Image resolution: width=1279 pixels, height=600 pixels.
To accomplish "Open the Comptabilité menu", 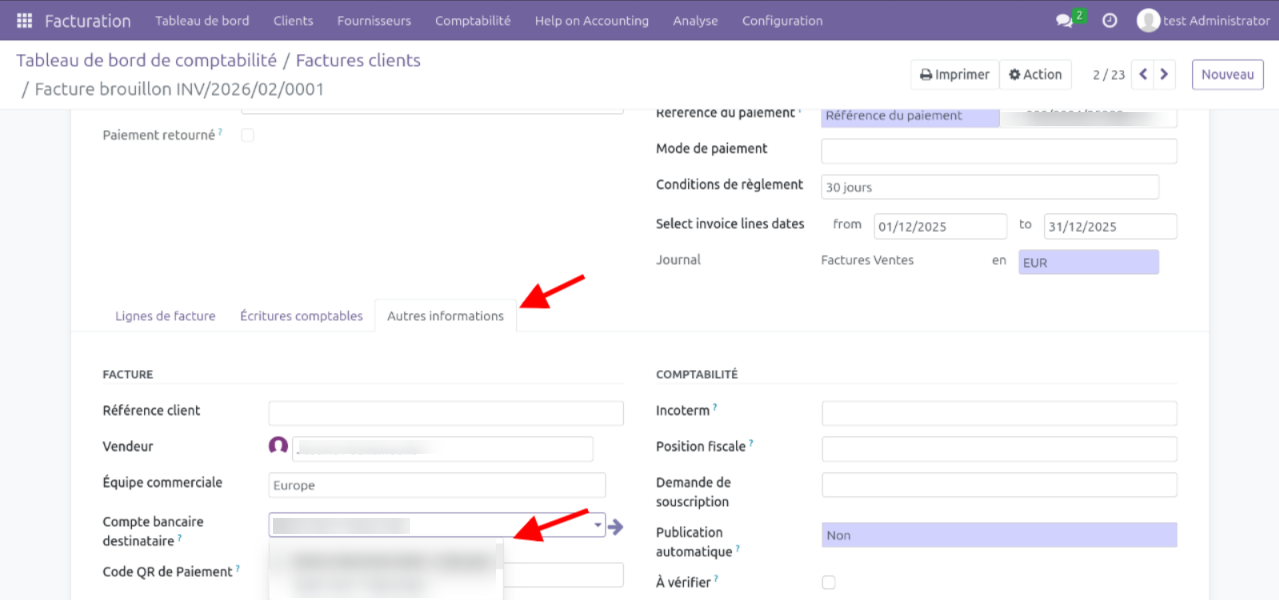I will point(472,20).
